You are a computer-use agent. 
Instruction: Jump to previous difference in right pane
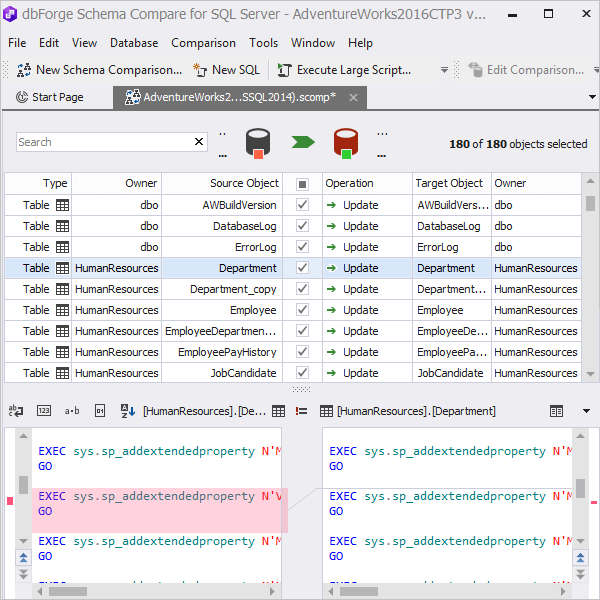580,558
